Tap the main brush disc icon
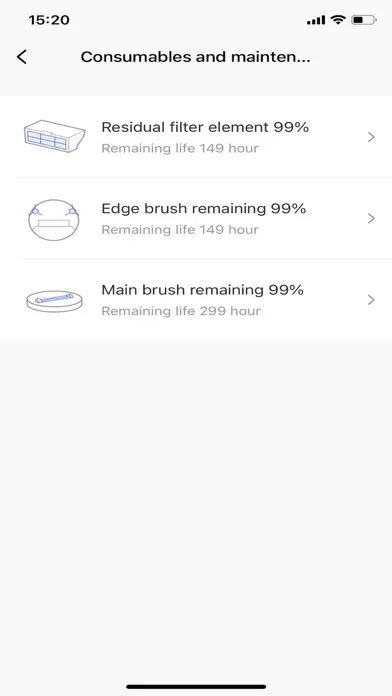Image resolution: width=392 pixels, height=696 pixels. tap(54, 301)
